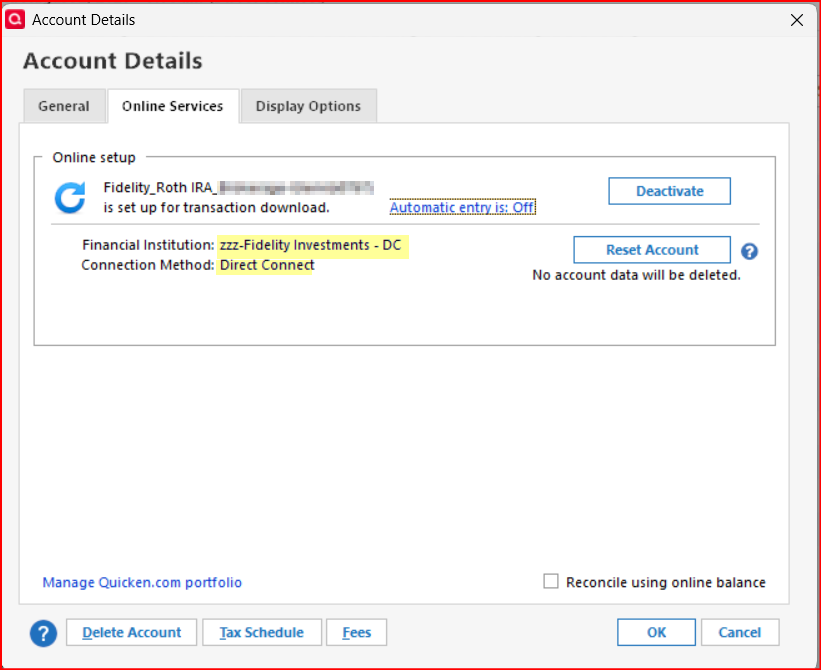
Task: Open help for Reset Account
Action: tap(749, 251)
